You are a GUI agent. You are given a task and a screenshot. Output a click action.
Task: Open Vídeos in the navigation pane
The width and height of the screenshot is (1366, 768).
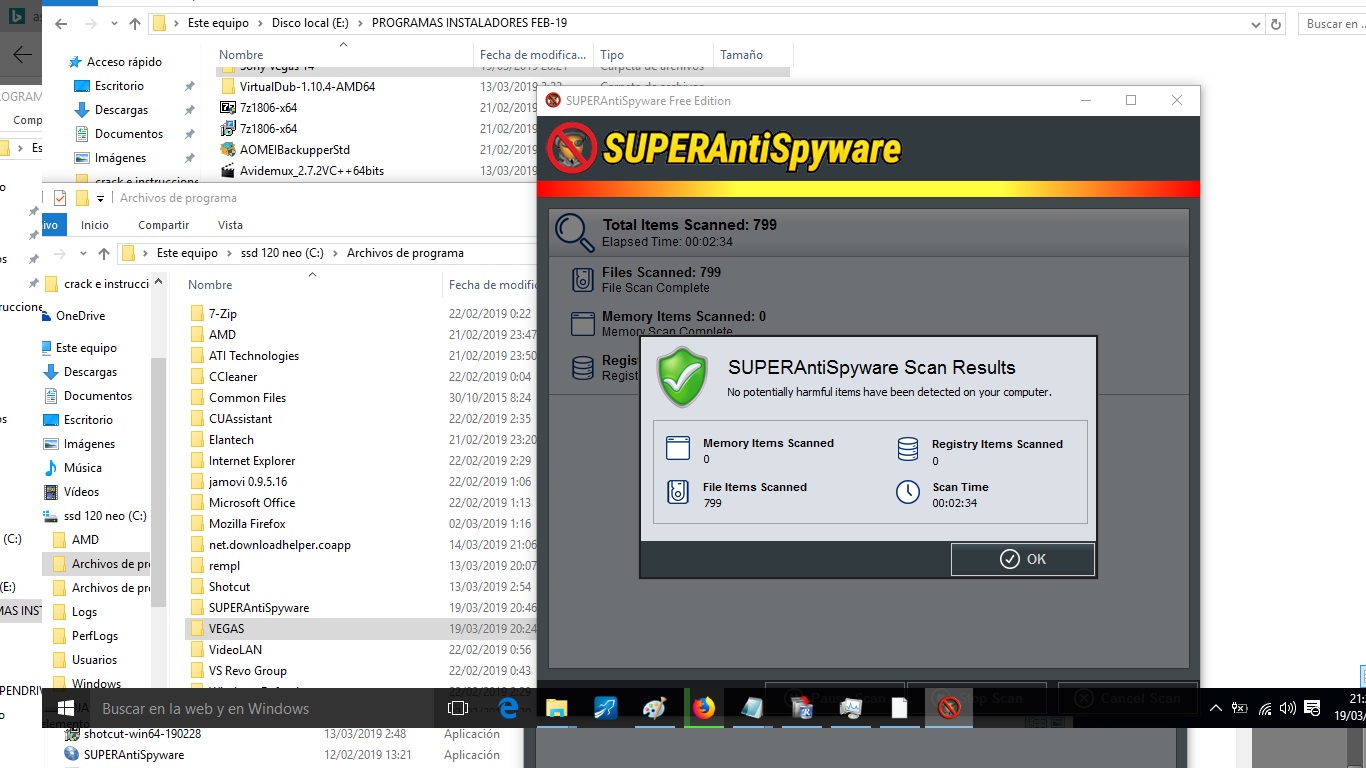tap(81, 492)
